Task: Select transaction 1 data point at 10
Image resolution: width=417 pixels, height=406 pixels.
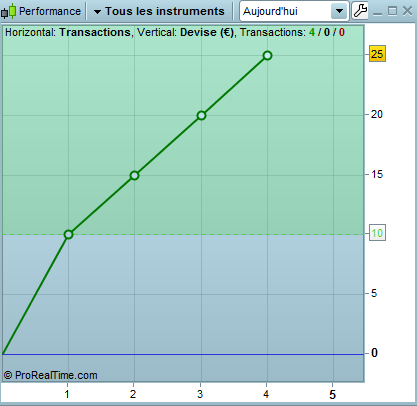Action: click(x=68, y=235)
